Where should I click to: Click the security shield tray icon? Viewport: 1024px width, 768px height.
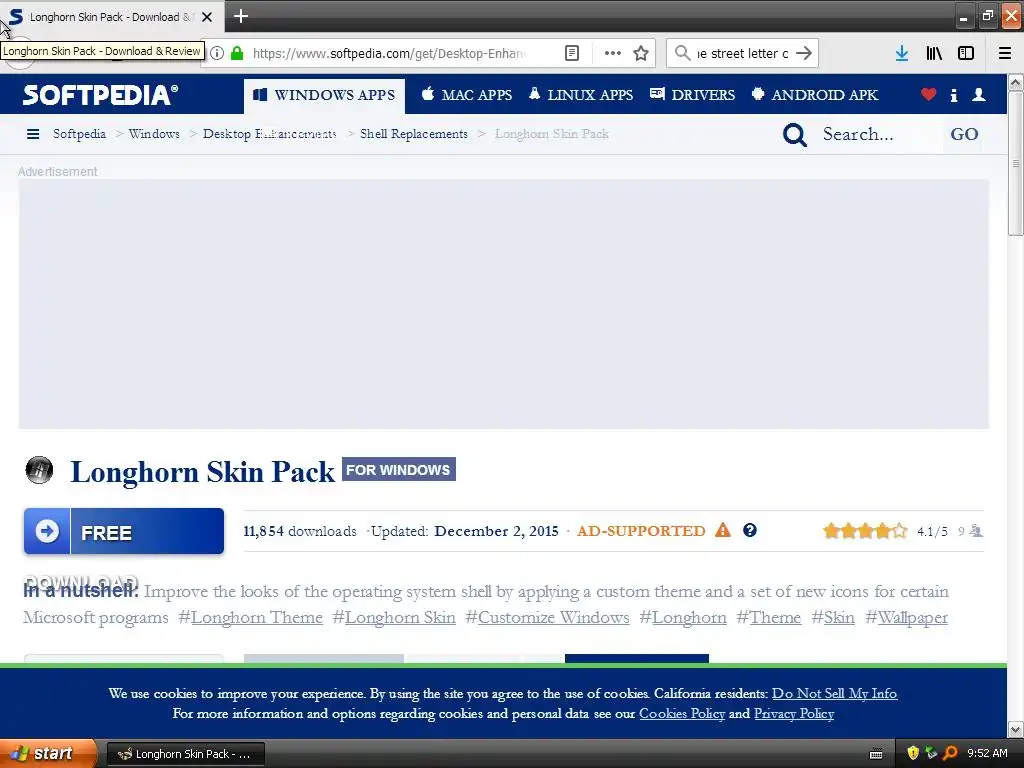(913, 753)
